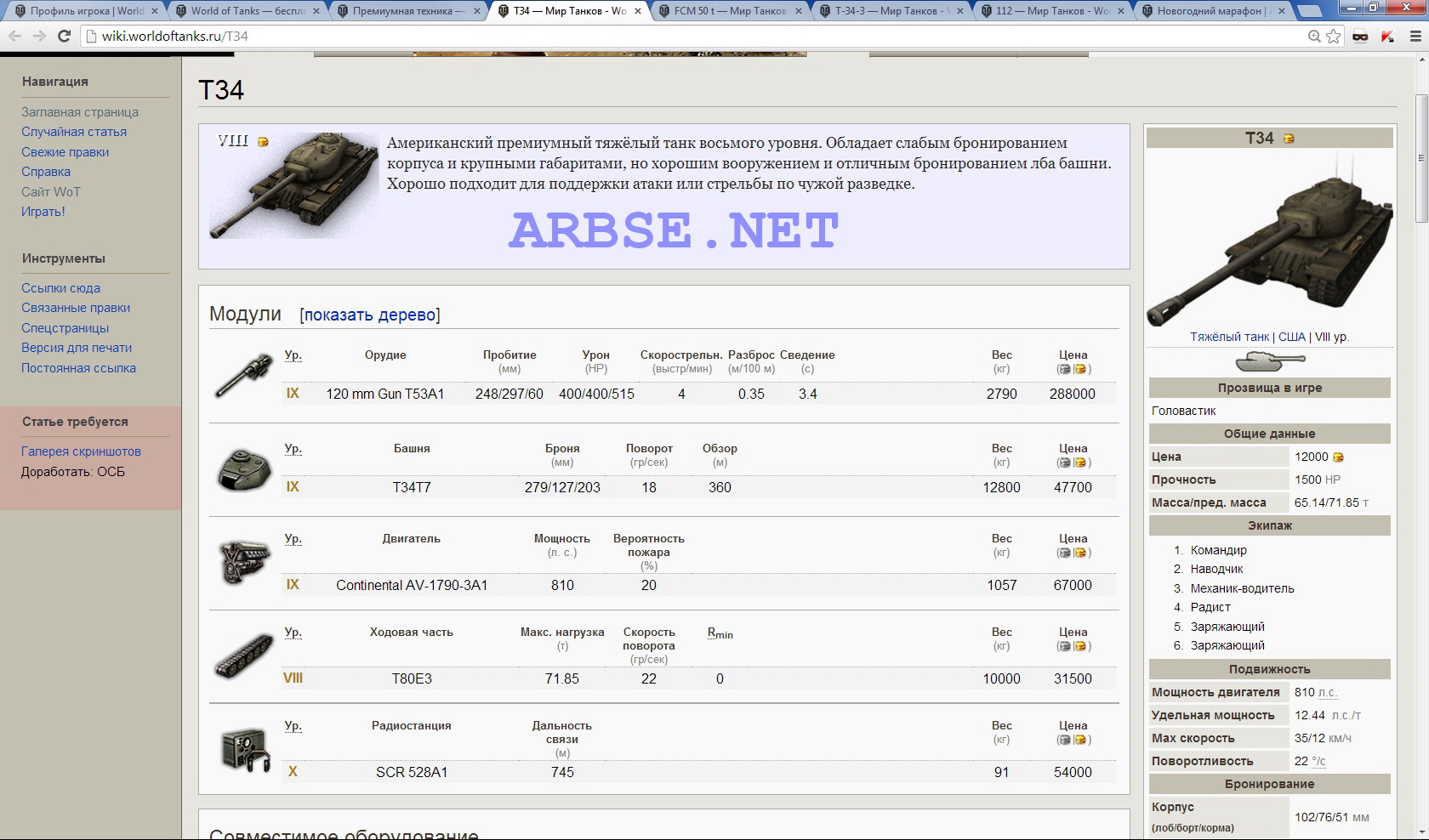Open the Ссылки сюда tool link
Screen dimensions: 1429x840
tap(60, 288)
